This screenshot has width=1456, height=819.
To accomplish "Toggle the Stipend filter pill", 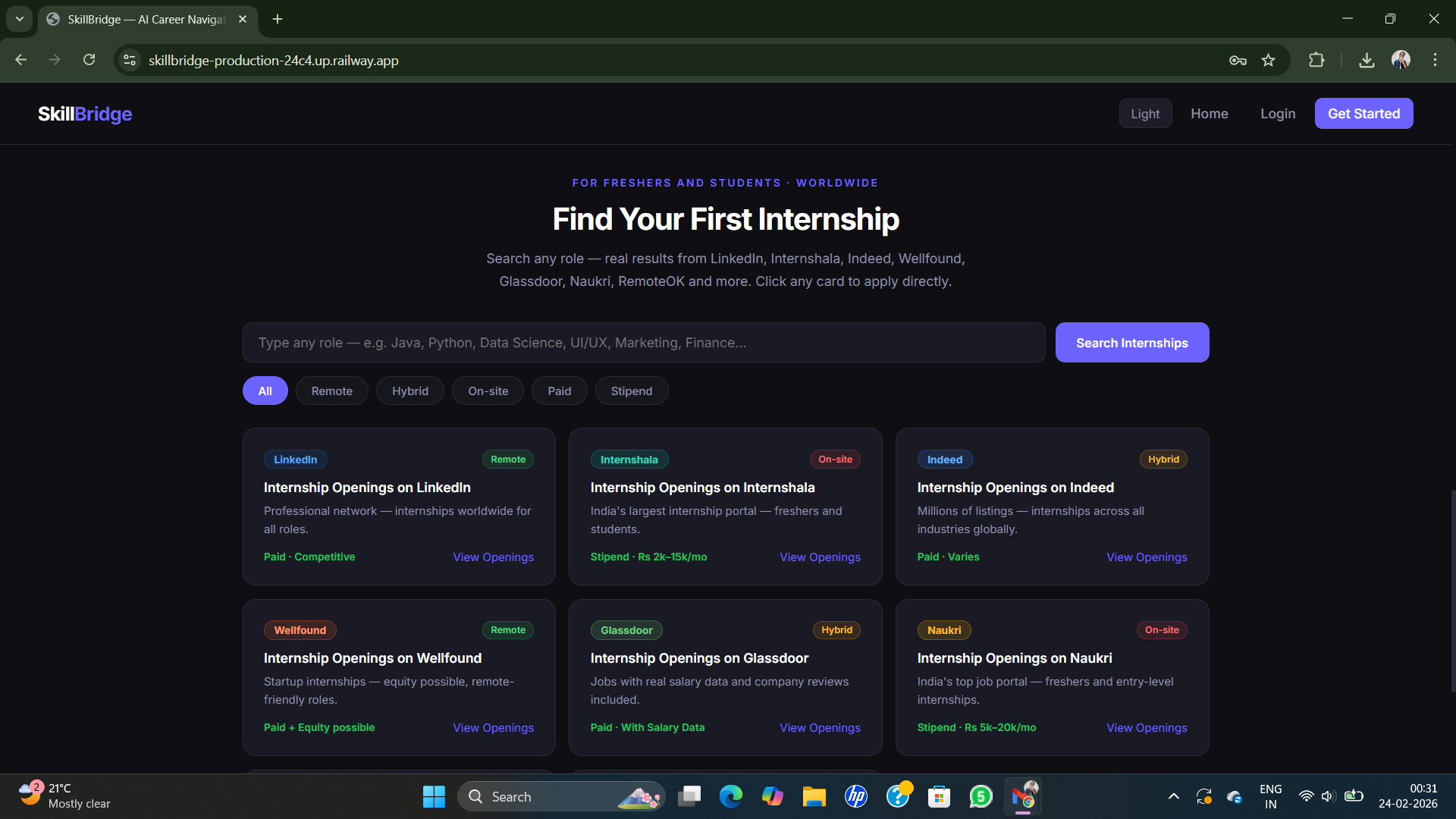I will 631,391.
